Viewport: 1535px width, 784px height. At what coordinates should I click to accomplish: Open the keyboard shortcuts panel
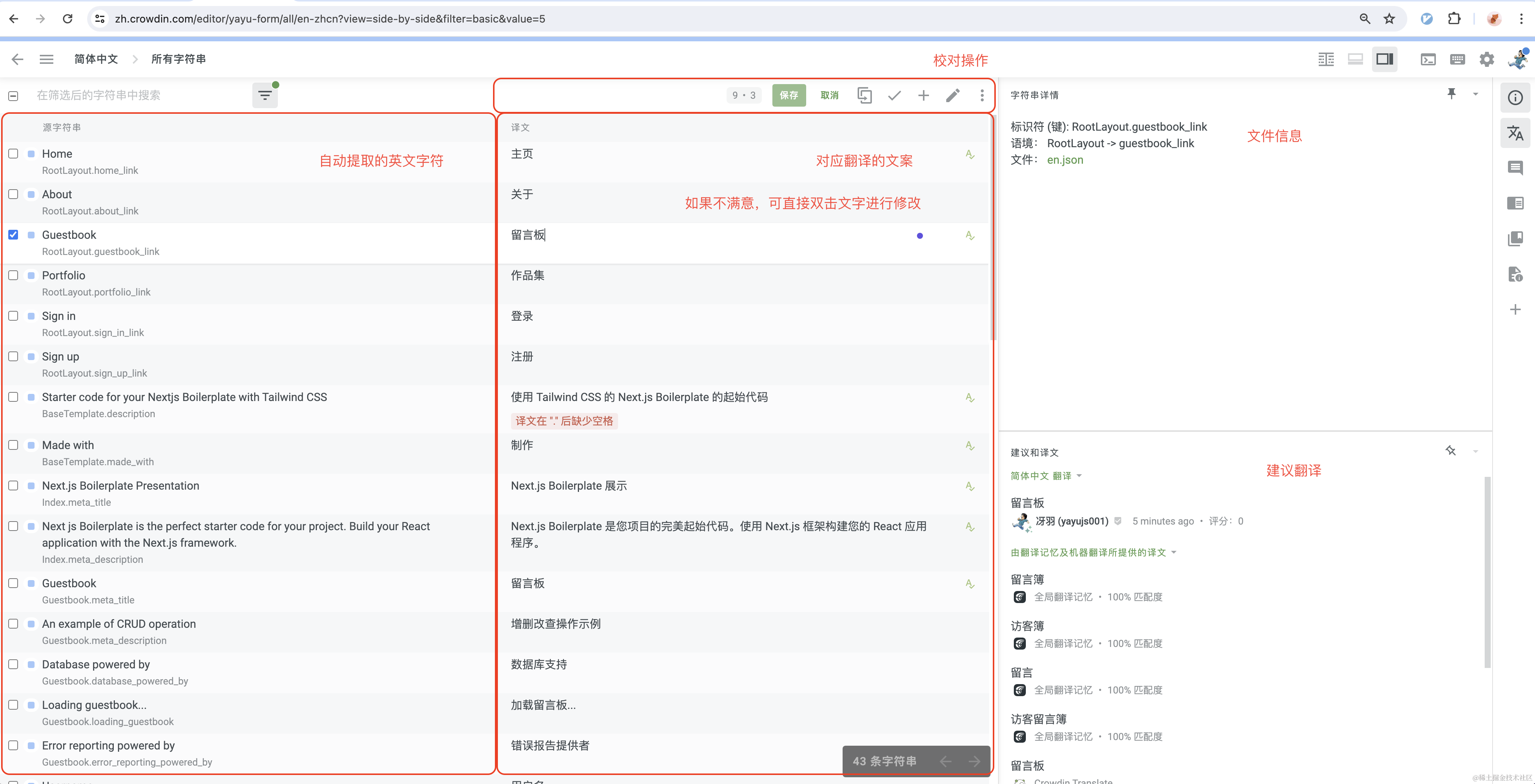(1458, 59)
